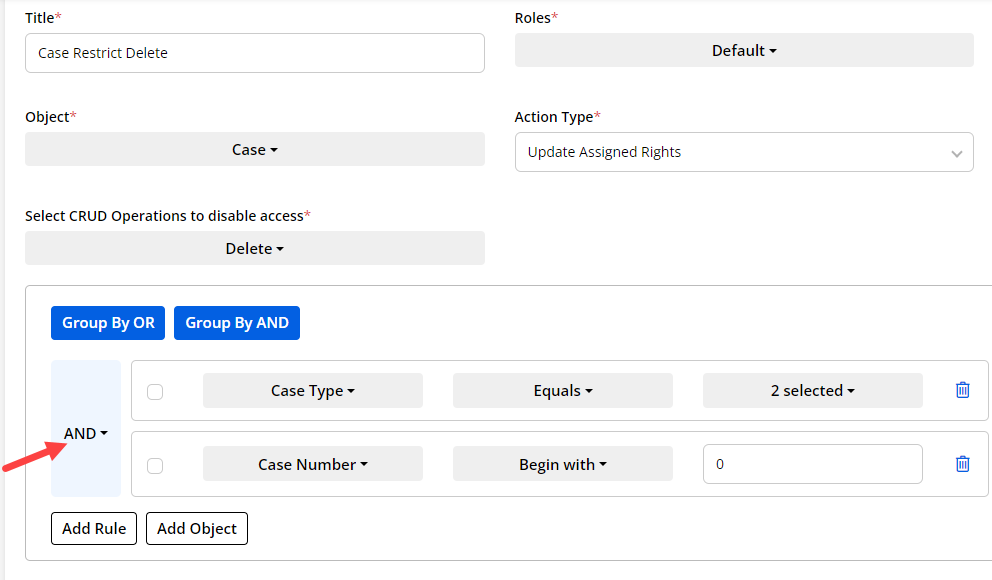Tick the checkbox beside Case Type rule
Viewport: 992px width, 580px height.
point(155,392)
